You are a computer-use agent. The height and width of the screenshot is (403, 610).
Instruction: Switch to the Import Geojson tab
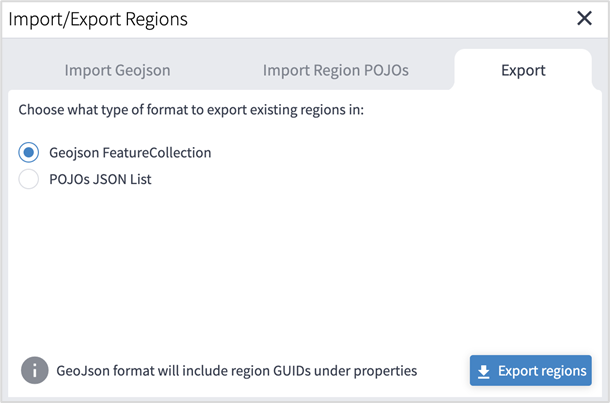pyautogui.click(x=117, y=71)
